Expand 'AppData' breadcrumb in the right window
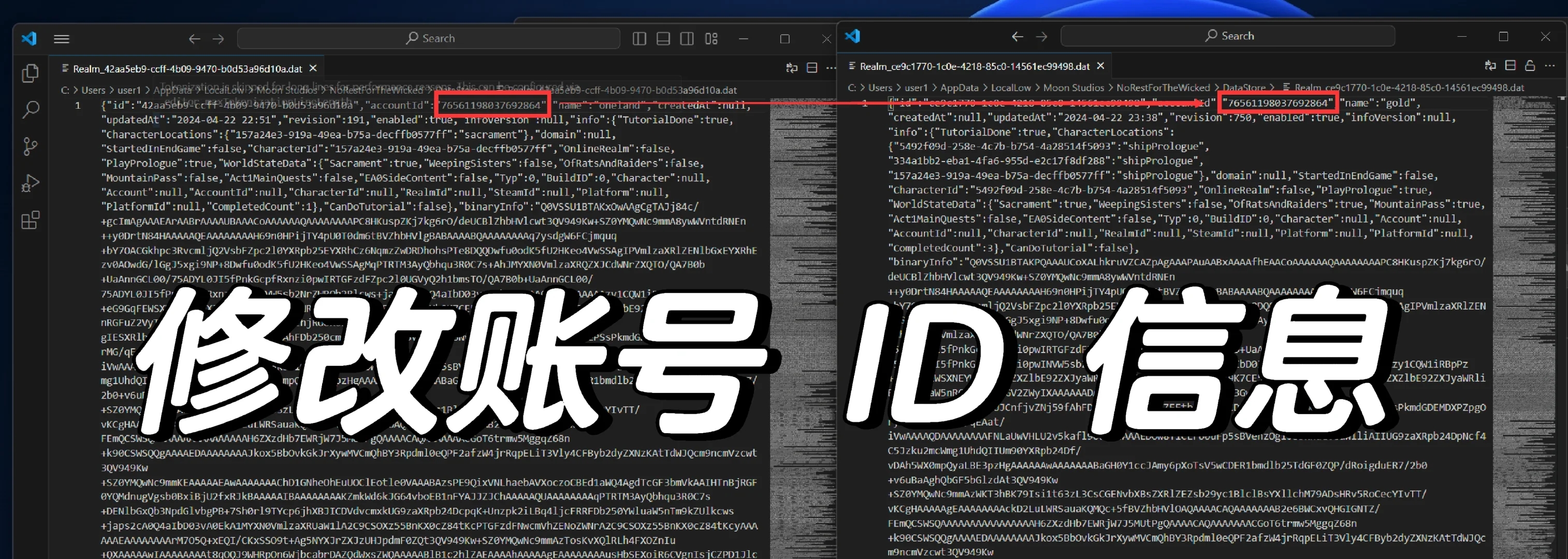1568x559 pixels. pos(960,87)
